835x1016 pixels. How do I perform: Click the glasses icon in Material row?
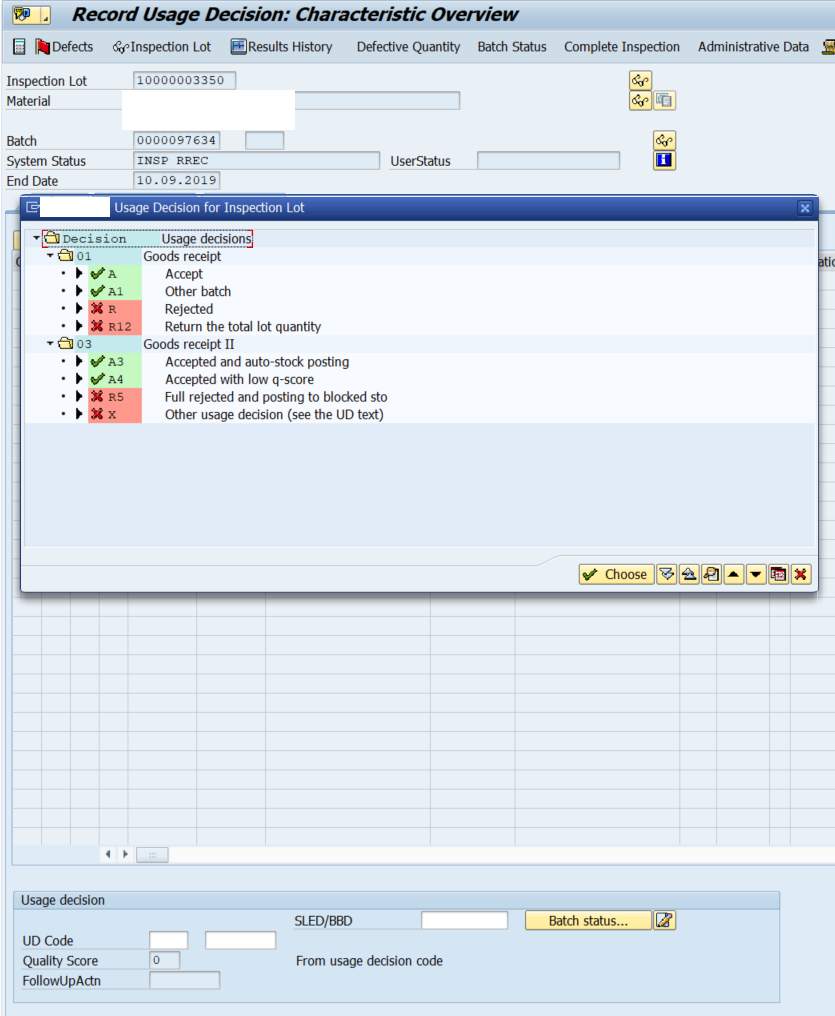click(x=640, y=100)
